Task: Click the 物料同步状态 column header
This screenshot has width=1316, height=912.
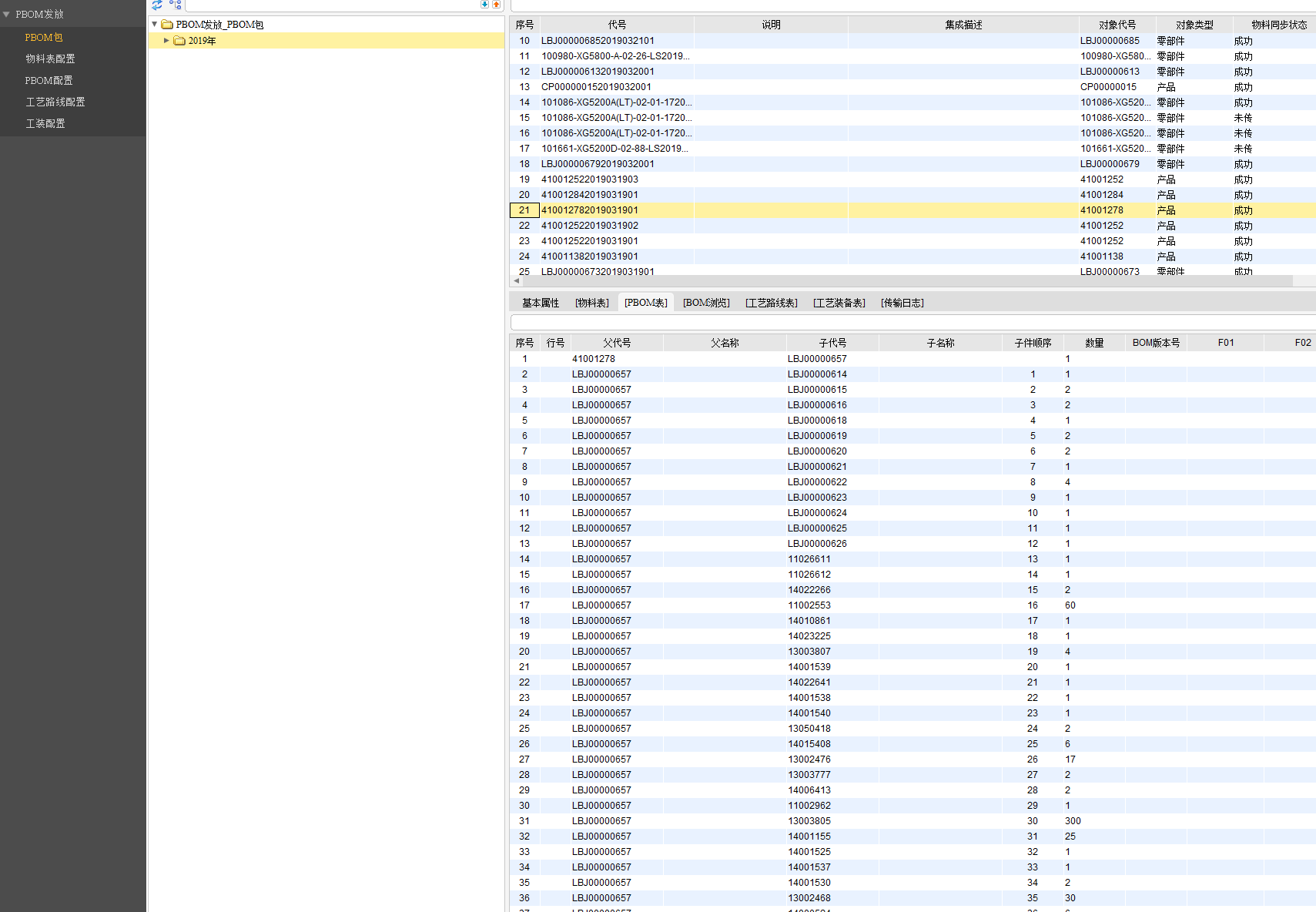Action: tap(1278, 25)
